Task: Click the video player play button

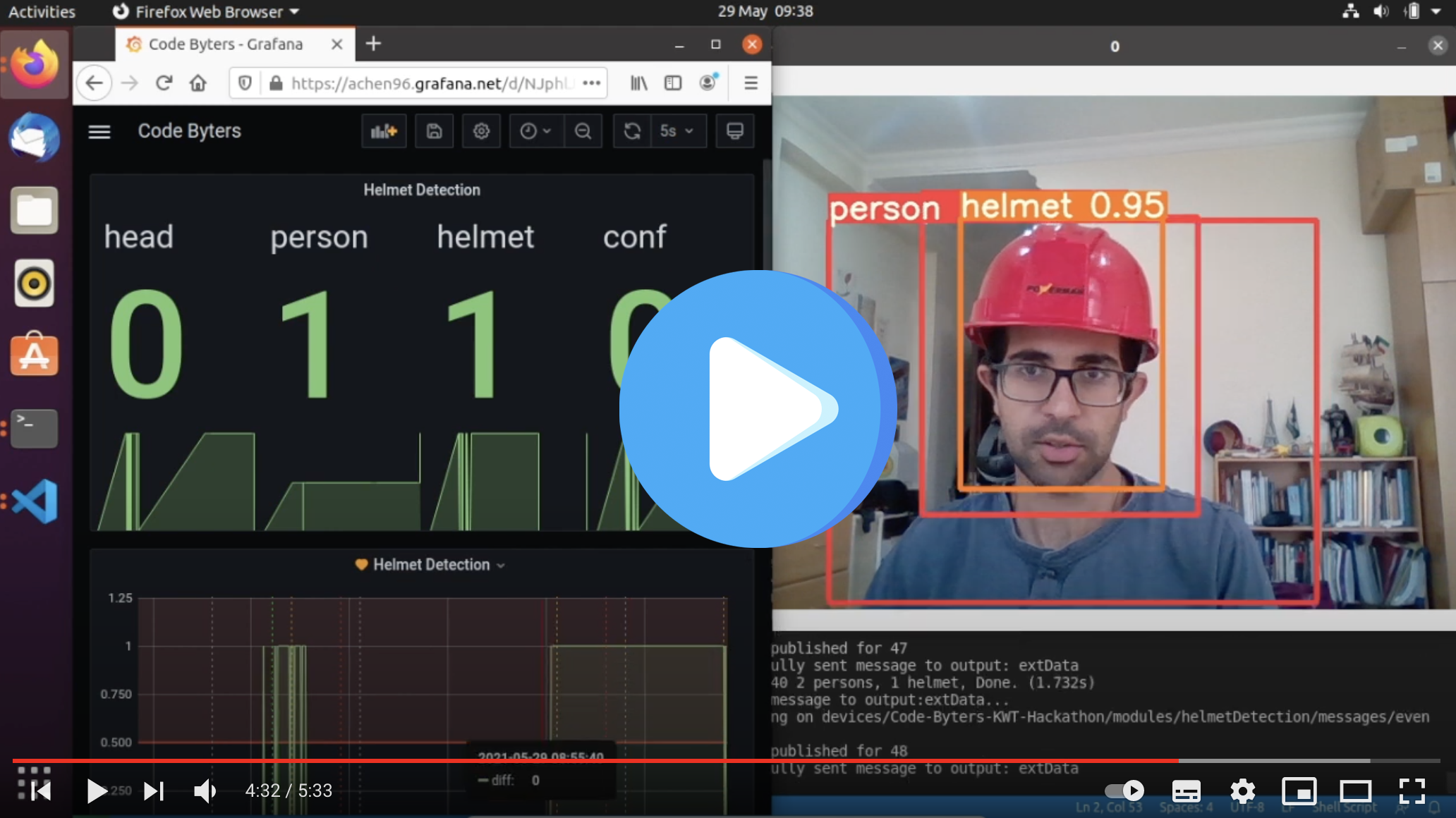Action: click(96, 790)
